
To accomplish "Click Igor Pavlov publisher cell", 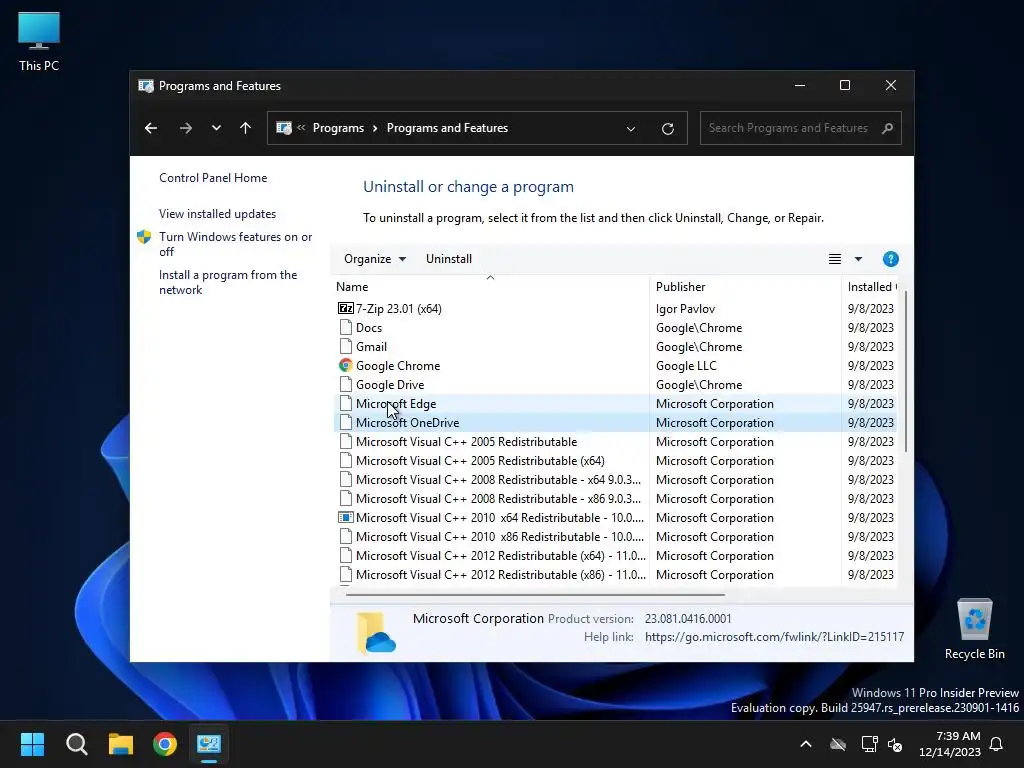I will [x=685, y=309].
